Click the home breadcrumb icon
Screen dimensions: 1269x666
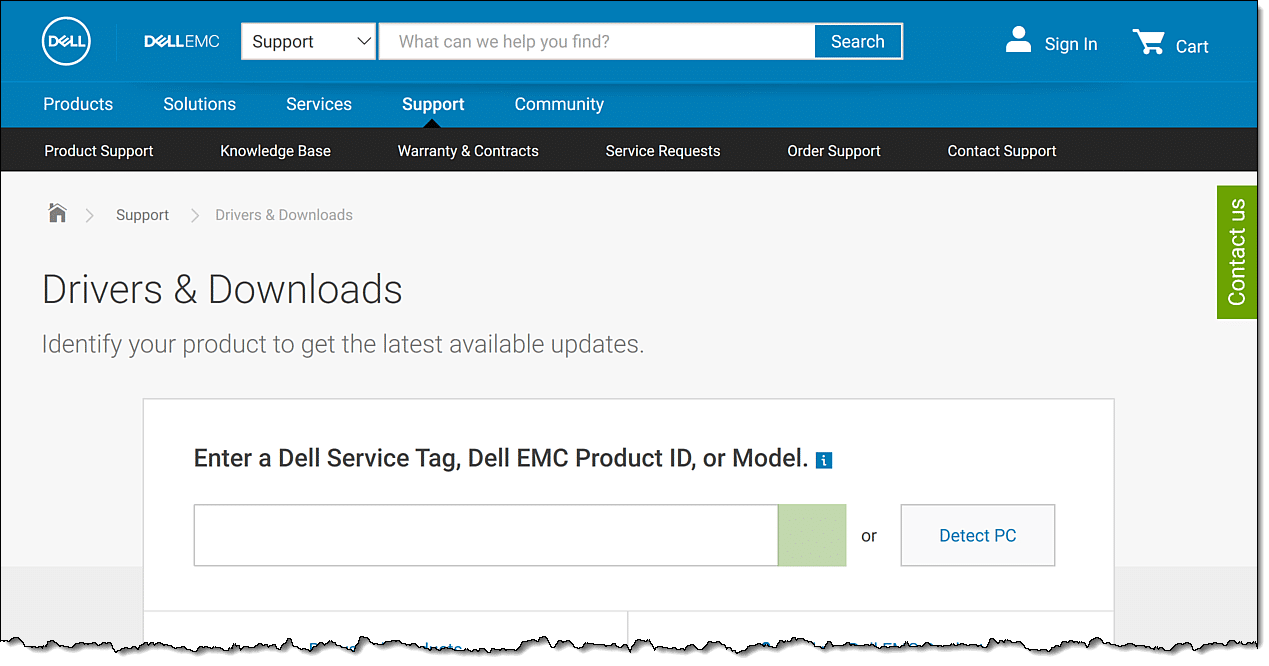pos(58,213)
